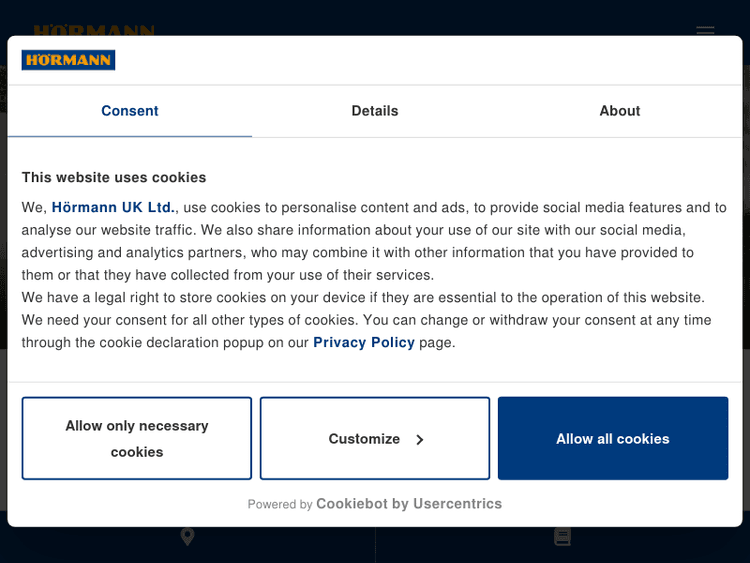Open the Details tab
Viewport: 750px width, 563px height.
(x=375, y=111)
